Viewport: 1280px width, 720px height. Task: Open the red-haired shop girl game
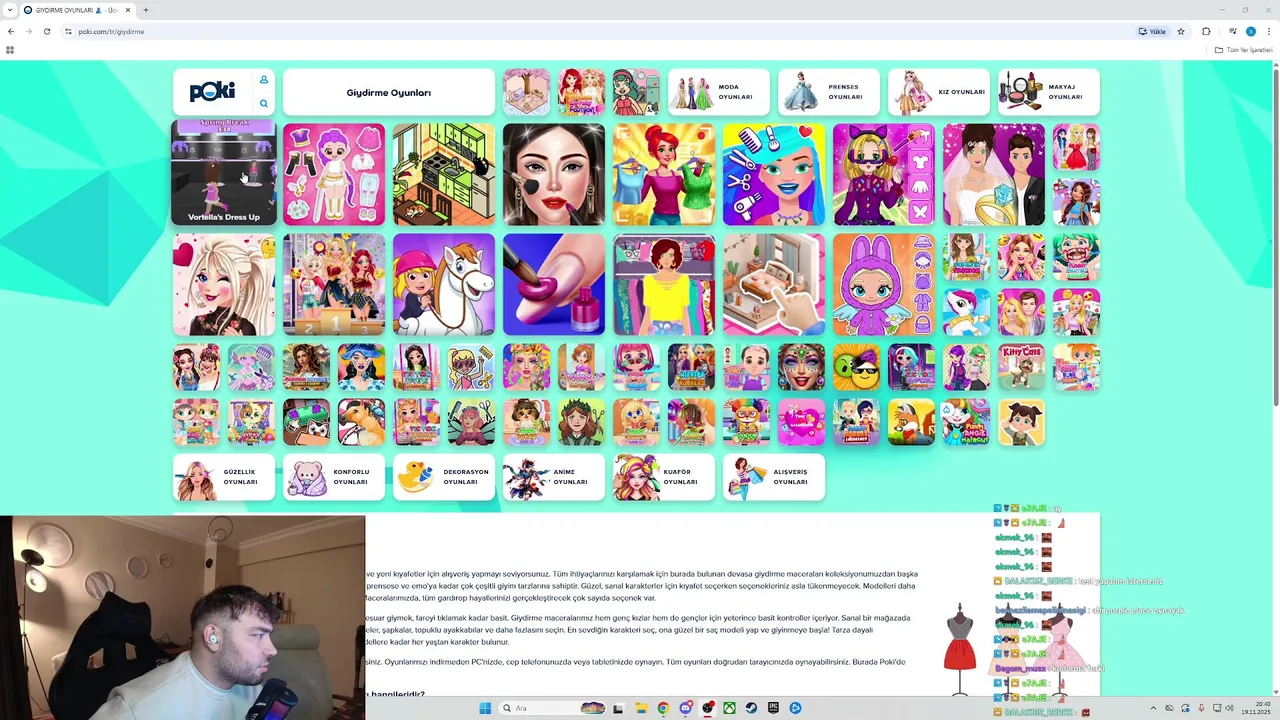pyautogui.click(x=664, y=175)
